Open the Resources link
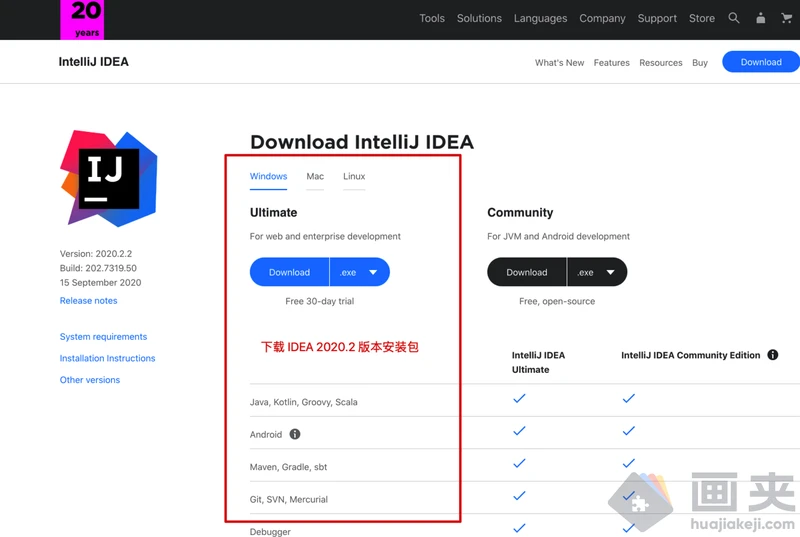The image size is (800, 537). 661,63
